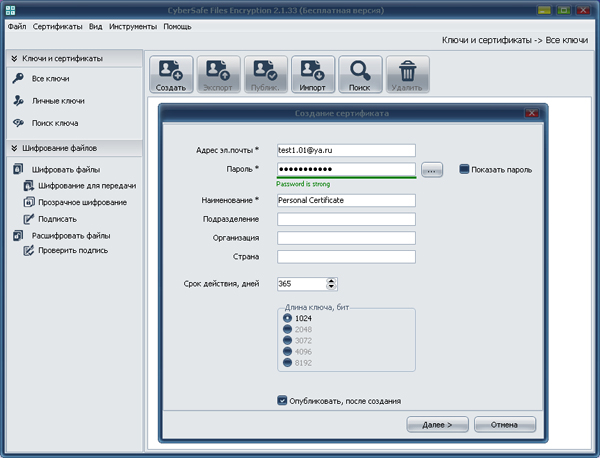Viewport: 600px width, 458px height.
Task: Open the Файл menu
Action: (x=17, y=26)
